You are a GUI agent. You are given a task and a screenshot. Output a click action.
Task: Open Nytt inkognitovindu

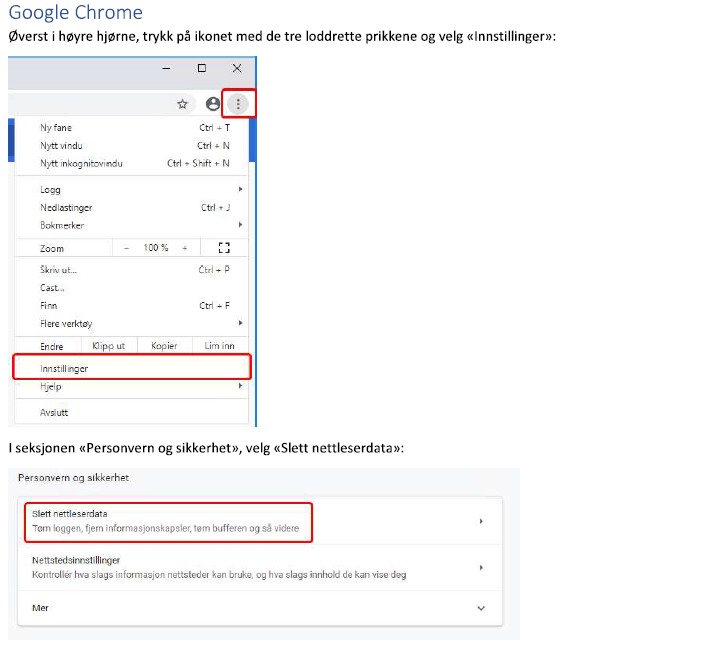(131, 164)
